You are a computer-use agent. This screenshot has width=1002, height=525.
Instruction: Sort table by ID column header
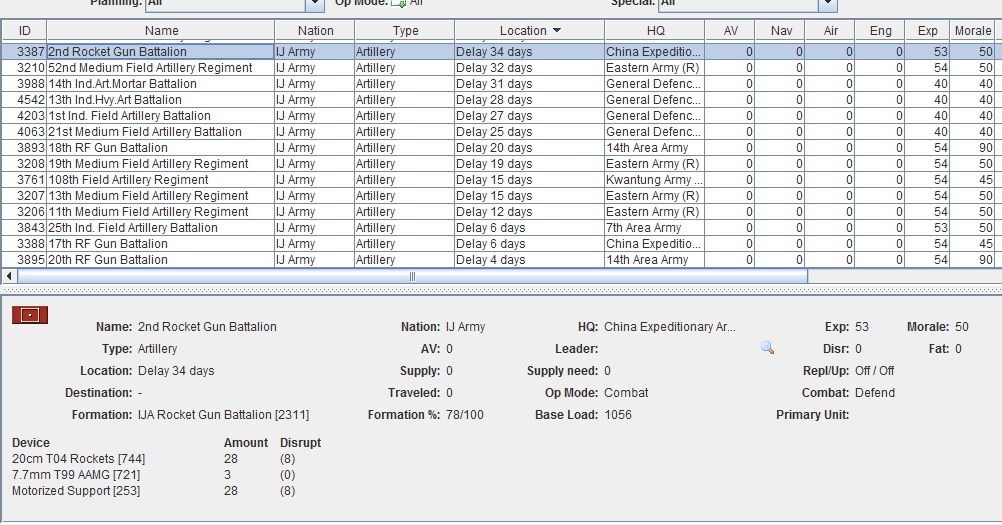24,31
